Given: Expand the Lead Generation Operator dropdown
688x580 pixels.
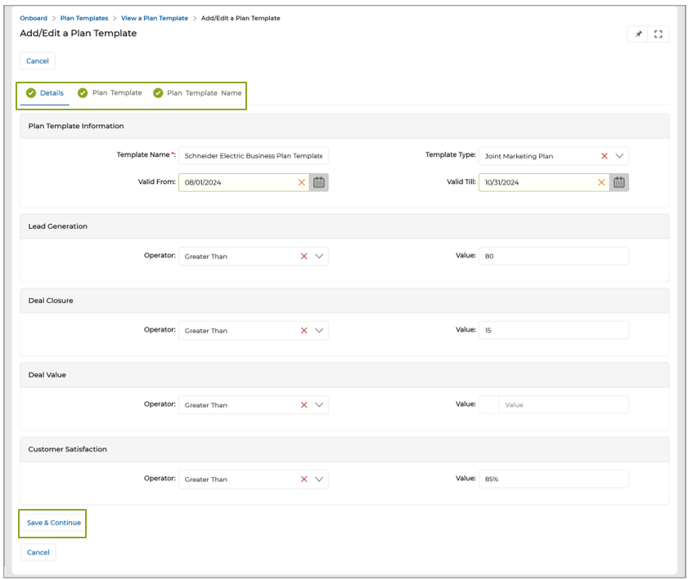Looking at the screenshot, I should 319,256.
